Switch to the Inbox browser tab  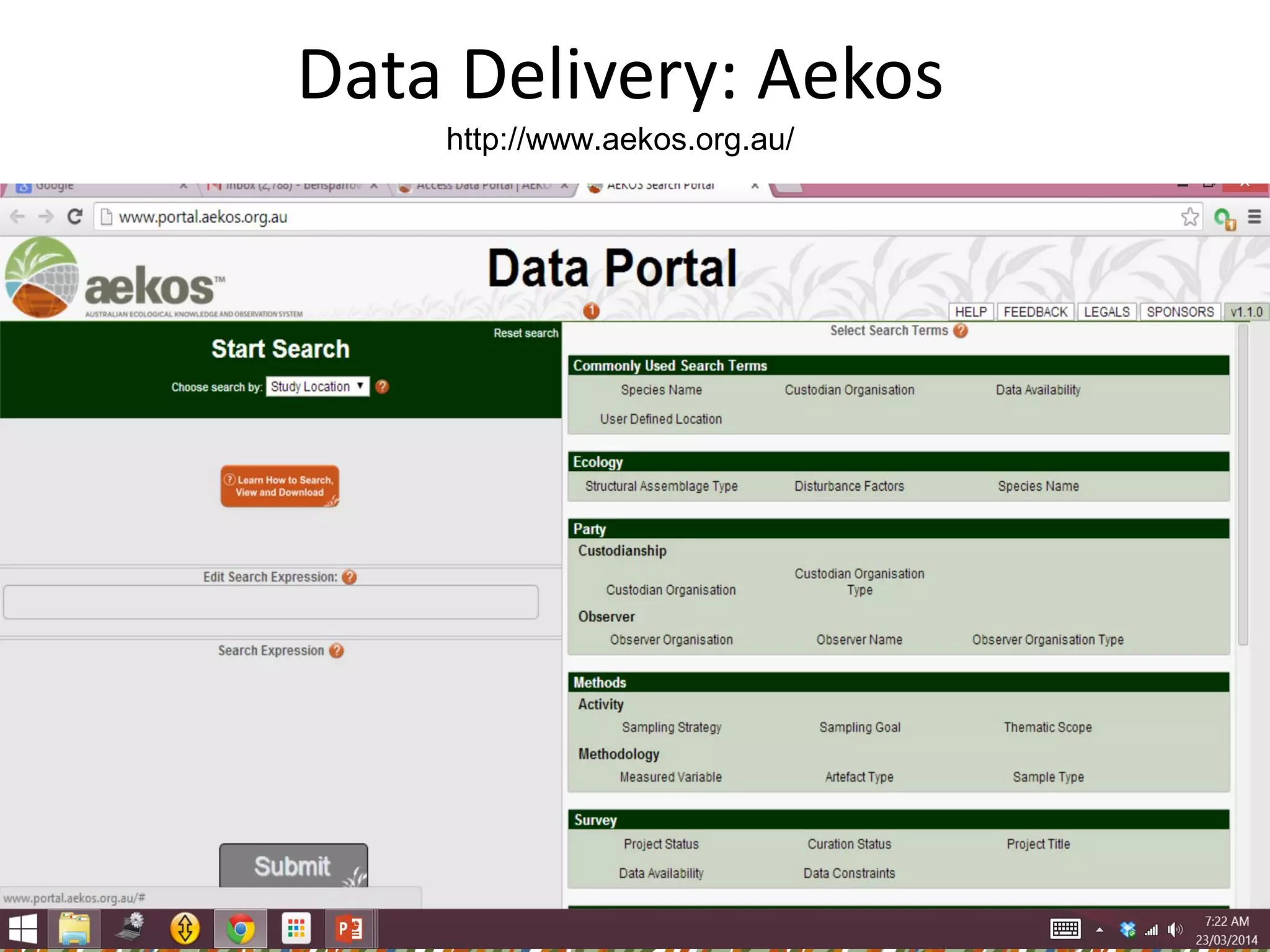(x=294, y=187)
